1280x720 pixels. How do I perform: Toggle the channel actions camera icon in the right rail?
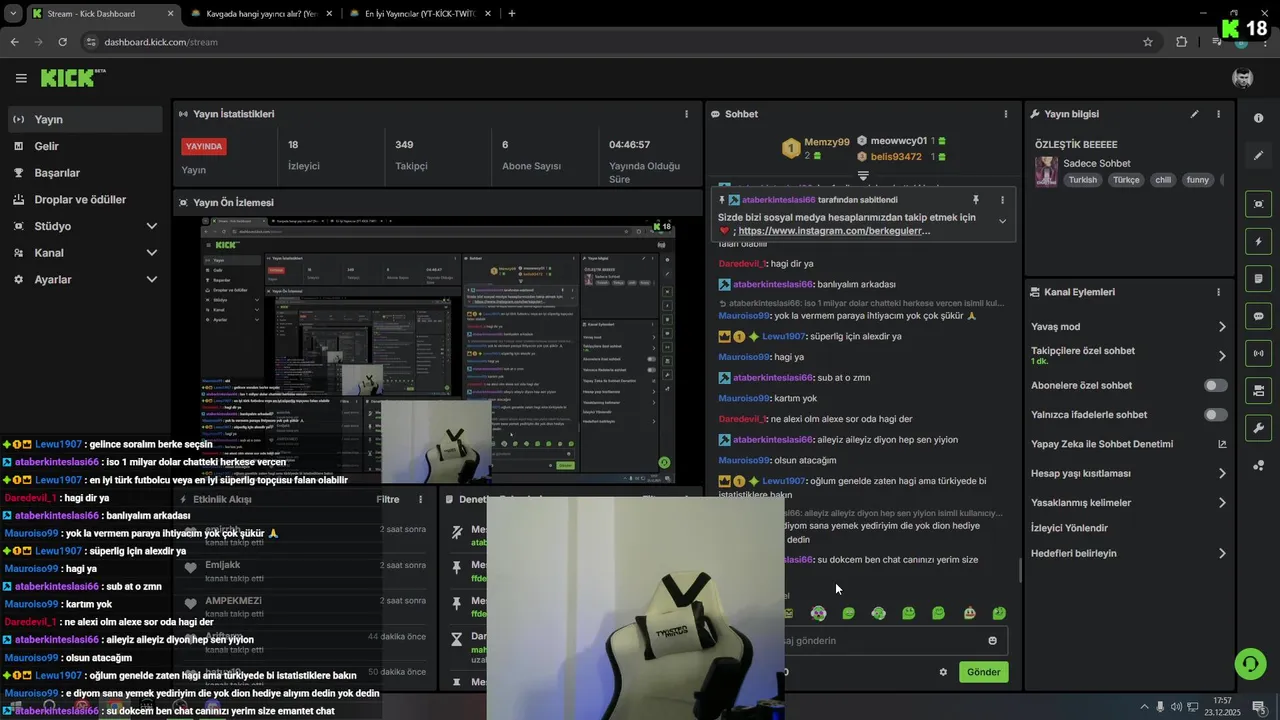[x=1258, y=390]
